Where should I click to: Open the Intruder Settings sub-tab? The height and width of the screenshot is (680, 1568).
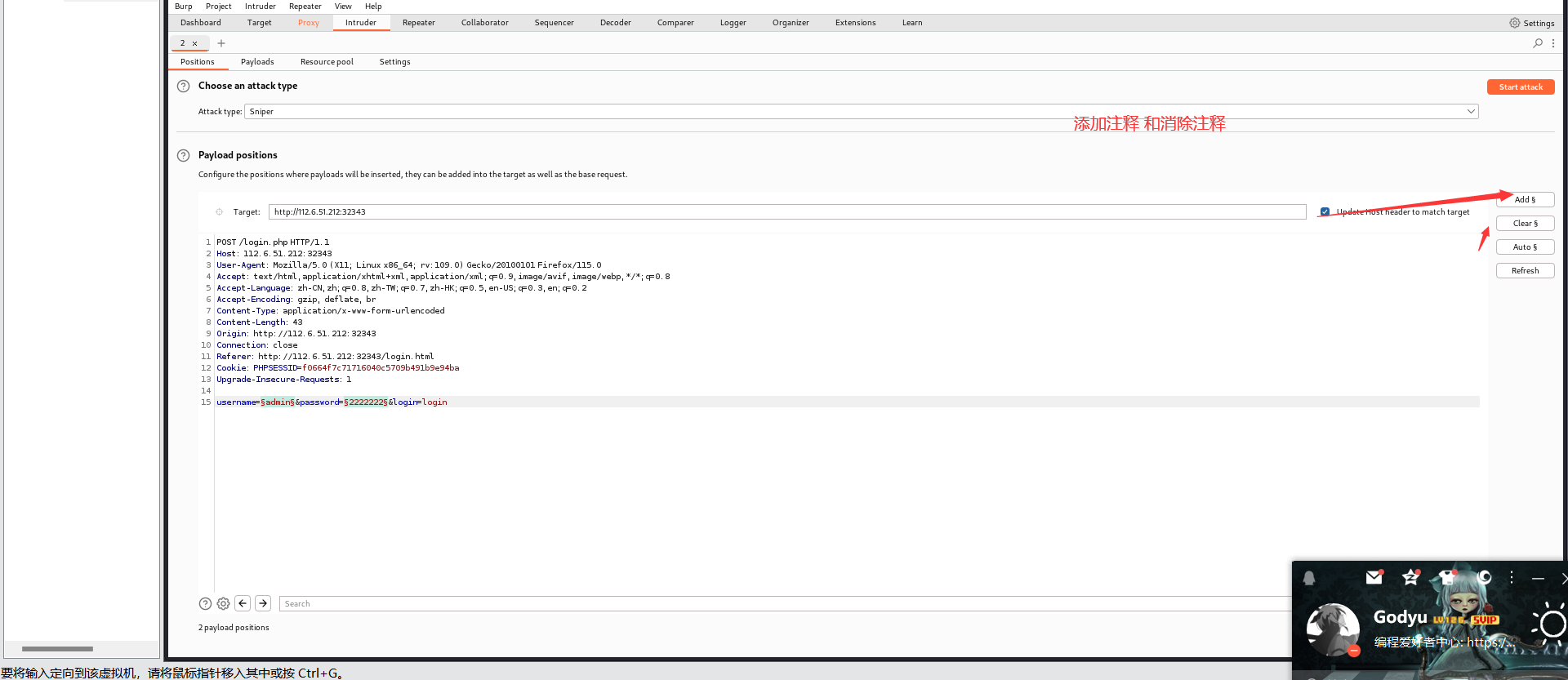pyautogui.click(x=395, y=62)
